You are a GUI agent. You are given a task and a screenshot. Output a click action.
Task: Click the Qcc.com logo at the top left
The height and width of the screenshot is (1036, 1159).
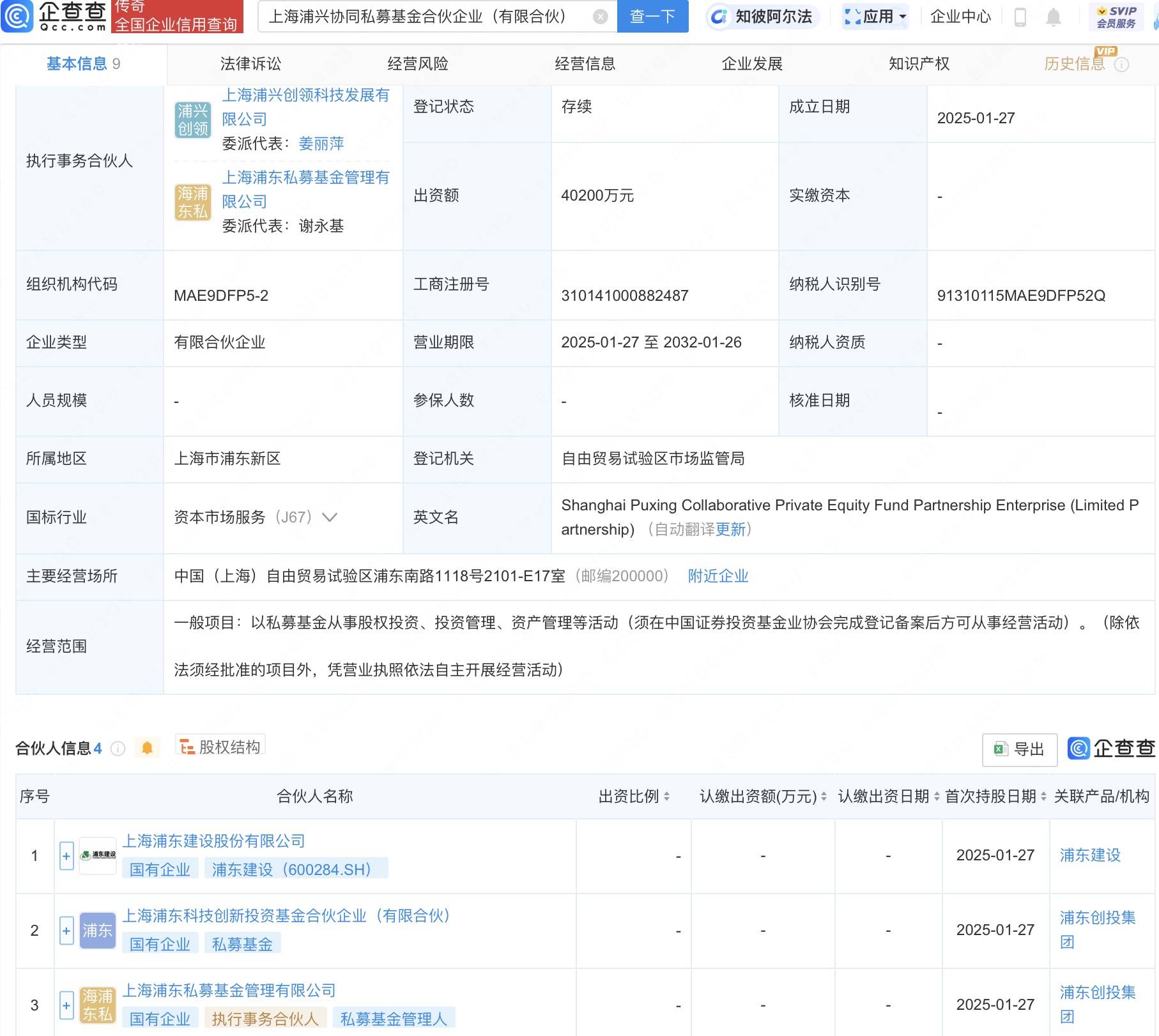54,17
